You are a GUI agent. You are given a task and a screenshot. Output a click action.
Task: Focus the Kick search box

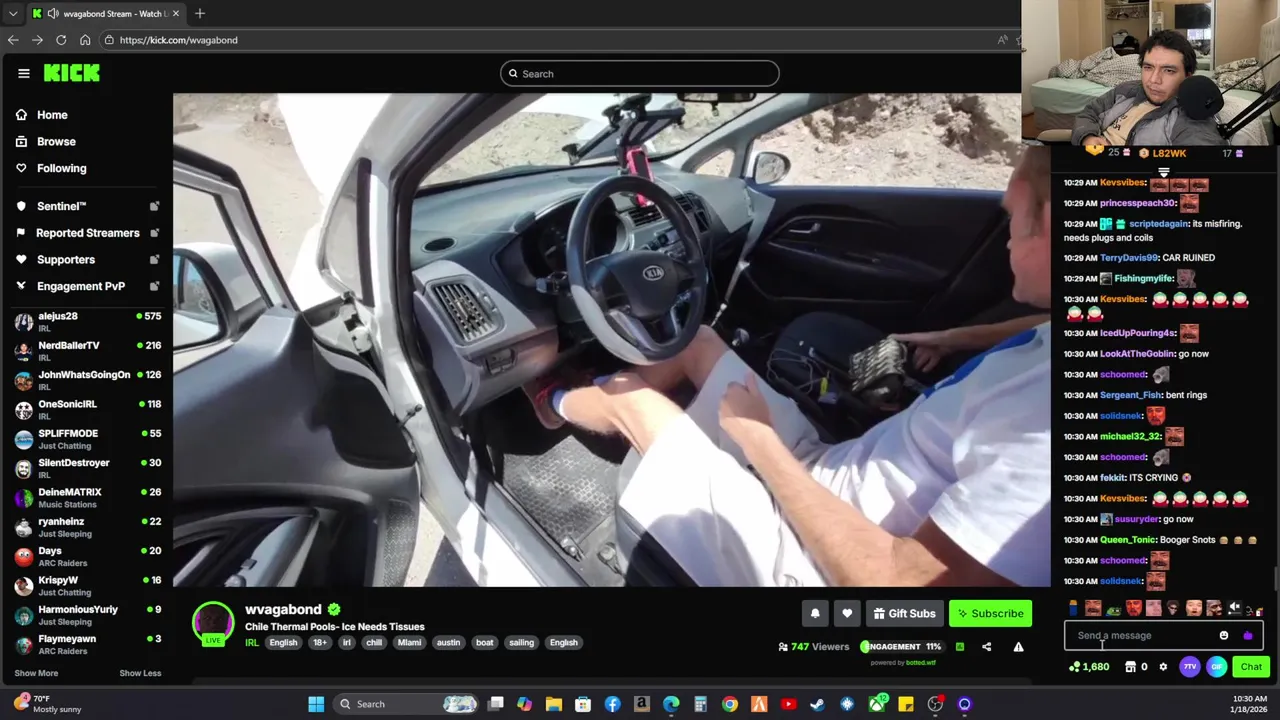[x=640, y=74]
